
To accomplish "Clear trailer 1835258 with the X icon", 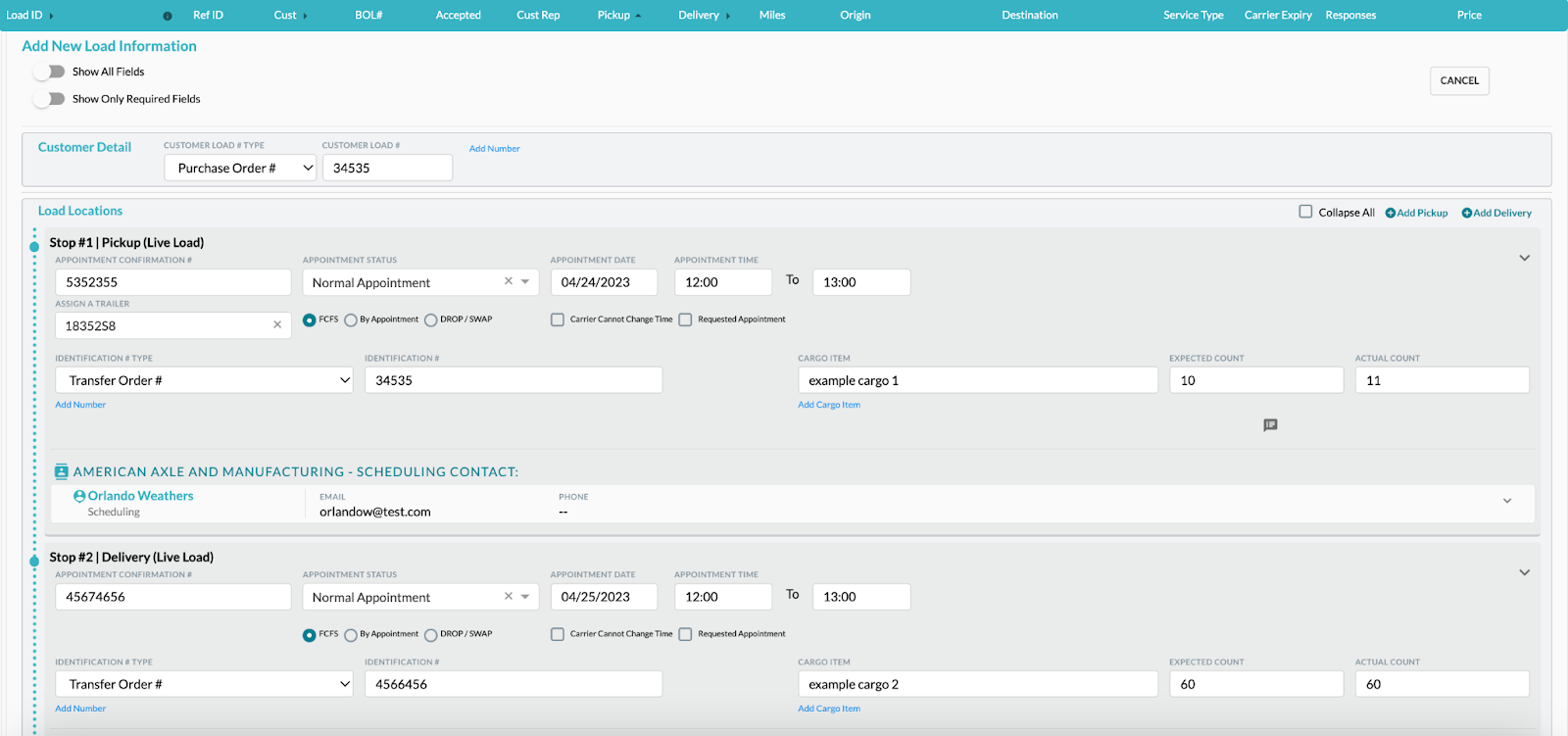I will [x=277, y=324].
